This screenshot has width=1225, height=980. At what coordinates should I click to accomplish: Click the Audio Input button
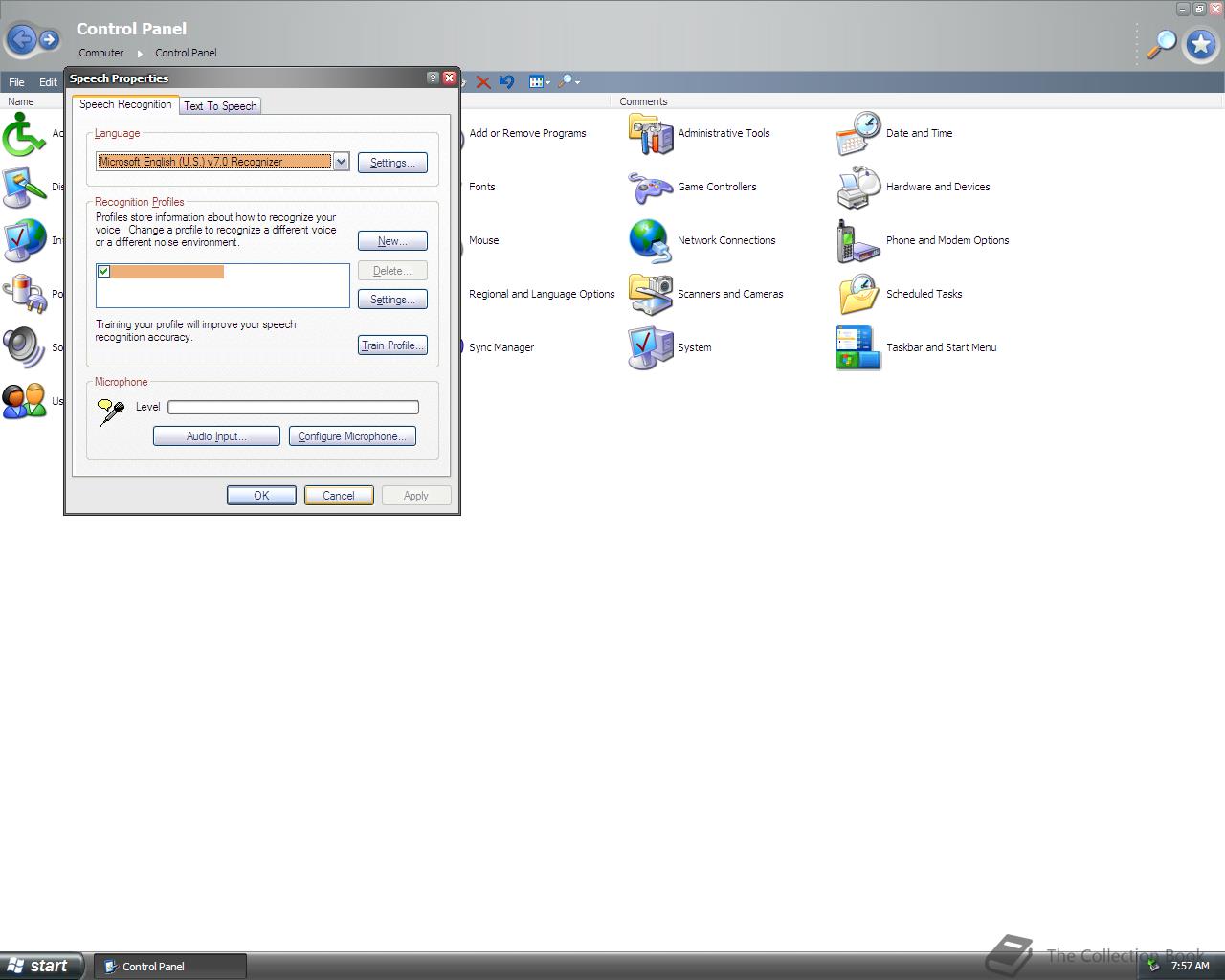tap(216, 436)
